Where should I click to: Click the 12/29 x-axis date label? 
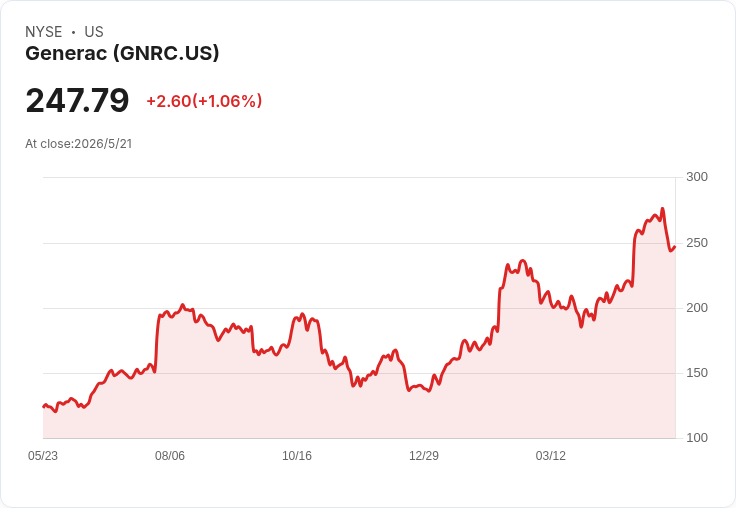(x=424, y=456)
